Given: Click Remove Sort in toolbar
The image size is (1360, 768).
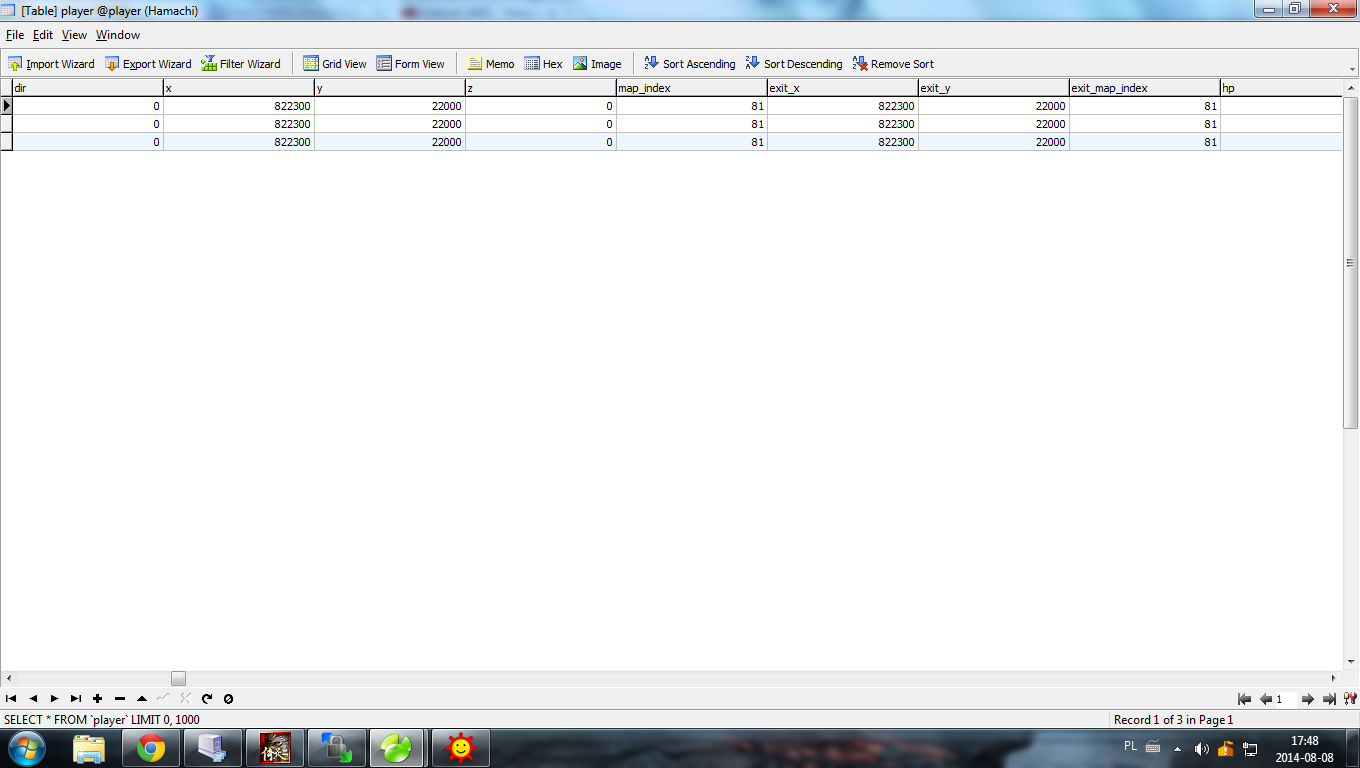Looking at the screenshot, I should click(x=893, y=64).
